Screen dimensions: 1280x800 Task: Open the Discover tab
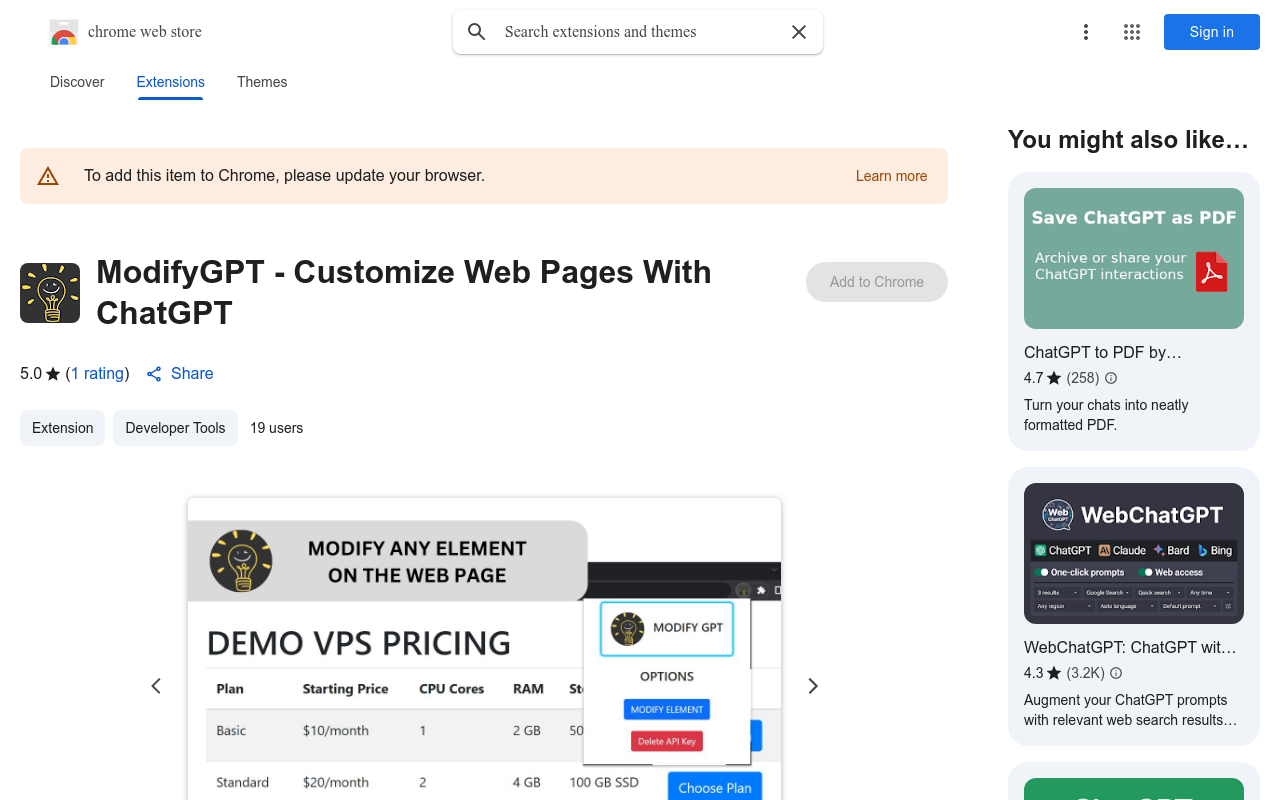point(77,82)
